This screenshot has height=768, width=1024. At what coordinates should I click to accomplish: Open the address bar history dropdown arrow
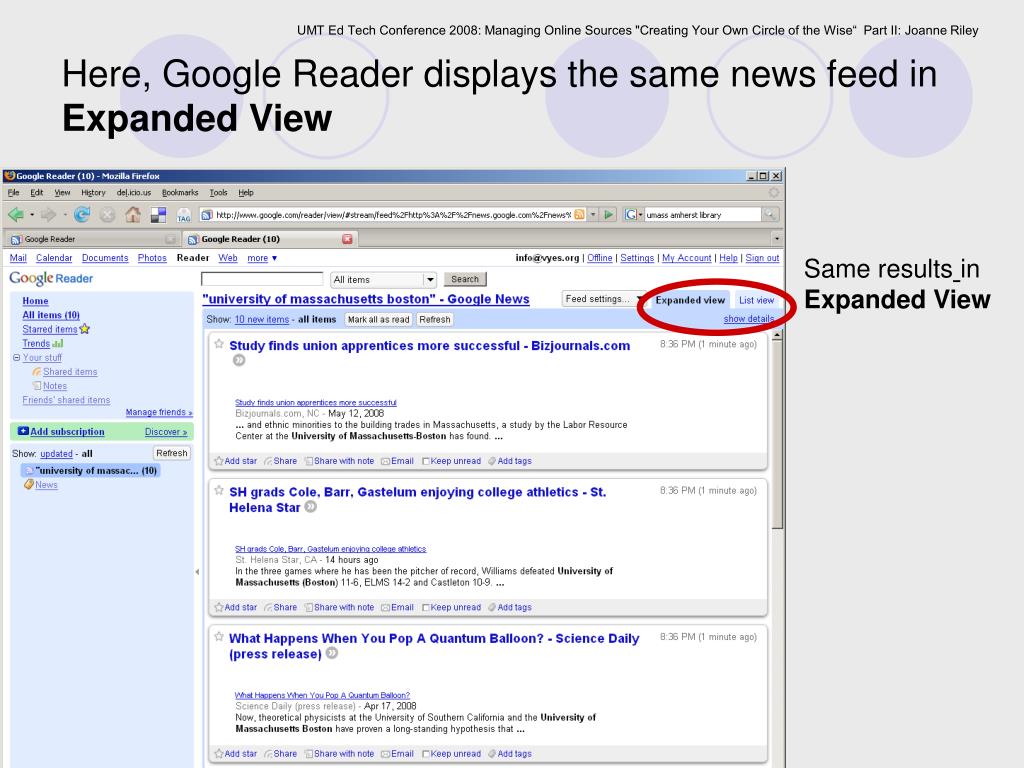pos(593,214)
